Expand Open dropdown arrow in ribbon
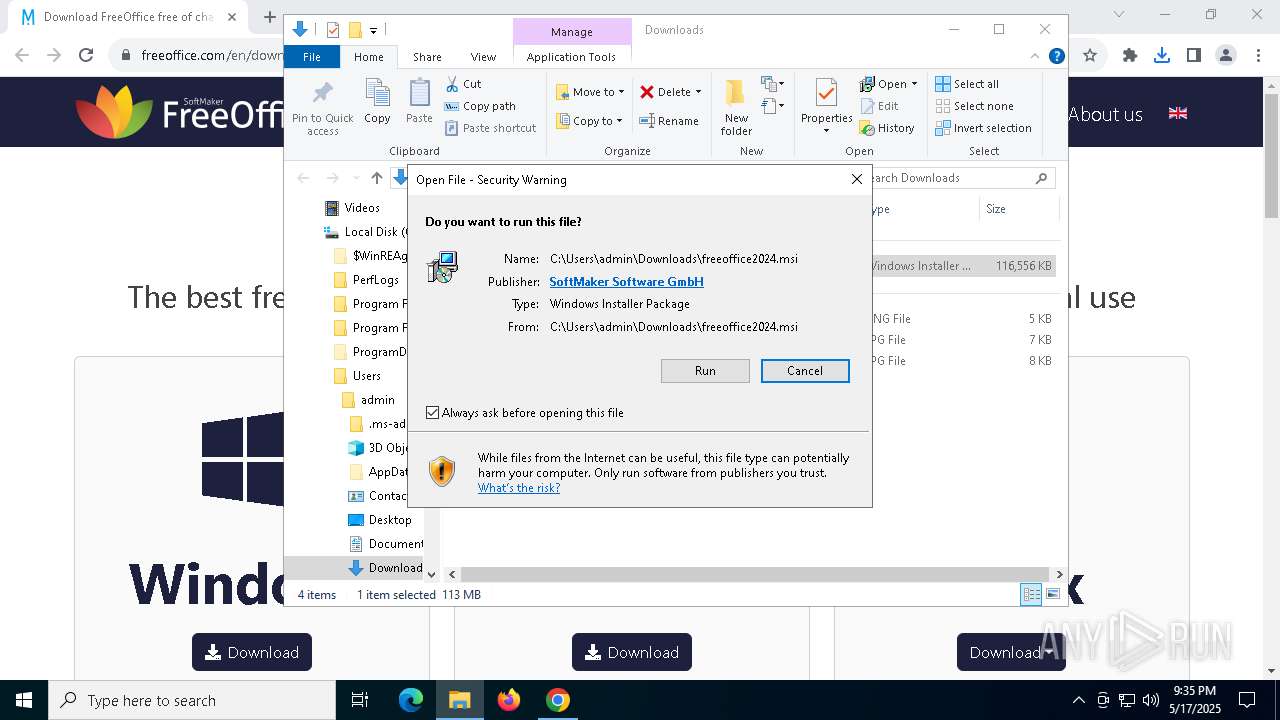Screen dimensions: 1280x720 [x=914, y=84]
